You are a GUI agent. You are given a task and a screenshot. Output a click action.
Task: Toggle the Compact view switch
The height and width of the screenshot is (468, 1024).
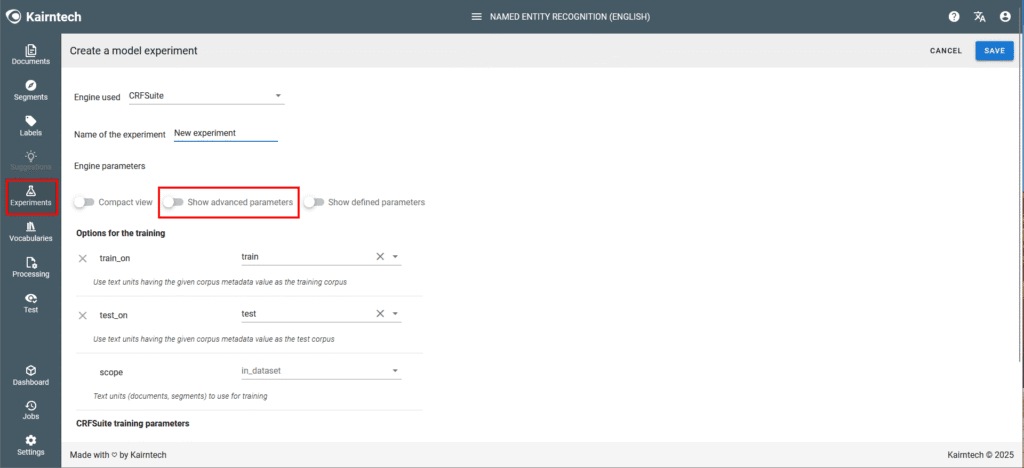84,202
